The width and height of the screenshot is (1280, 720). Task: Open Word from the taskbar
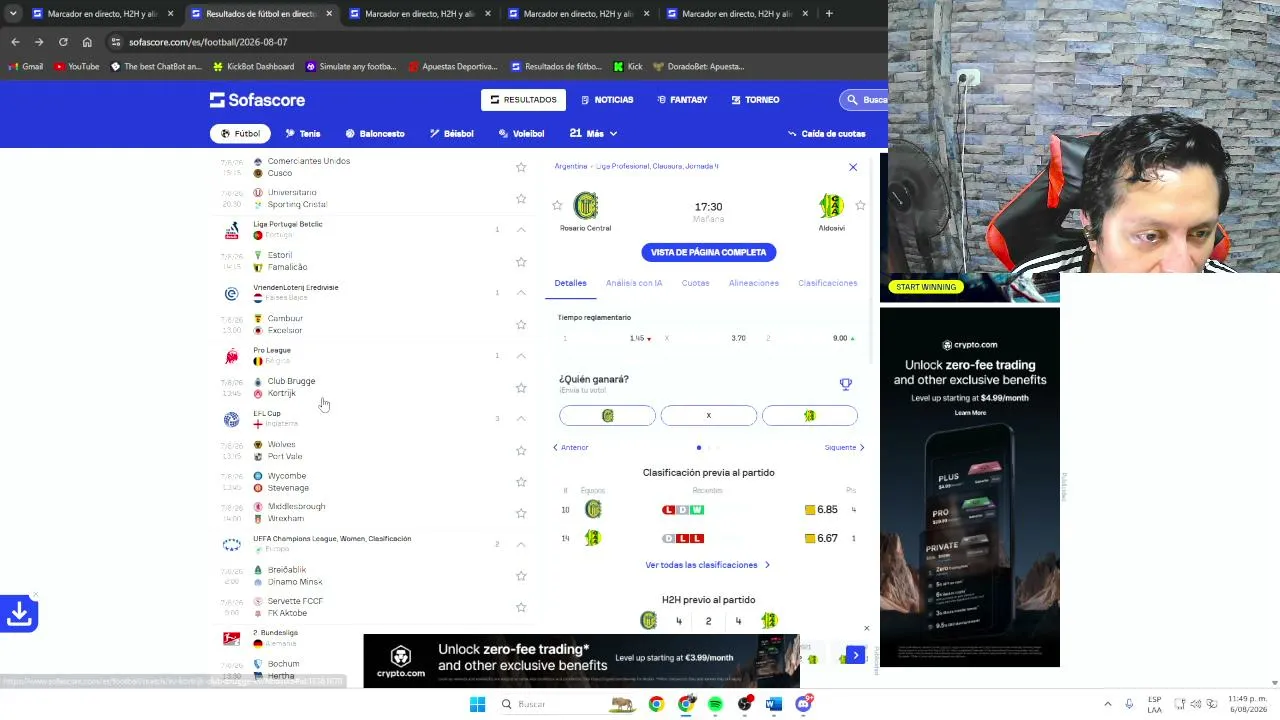click(774, 704)
